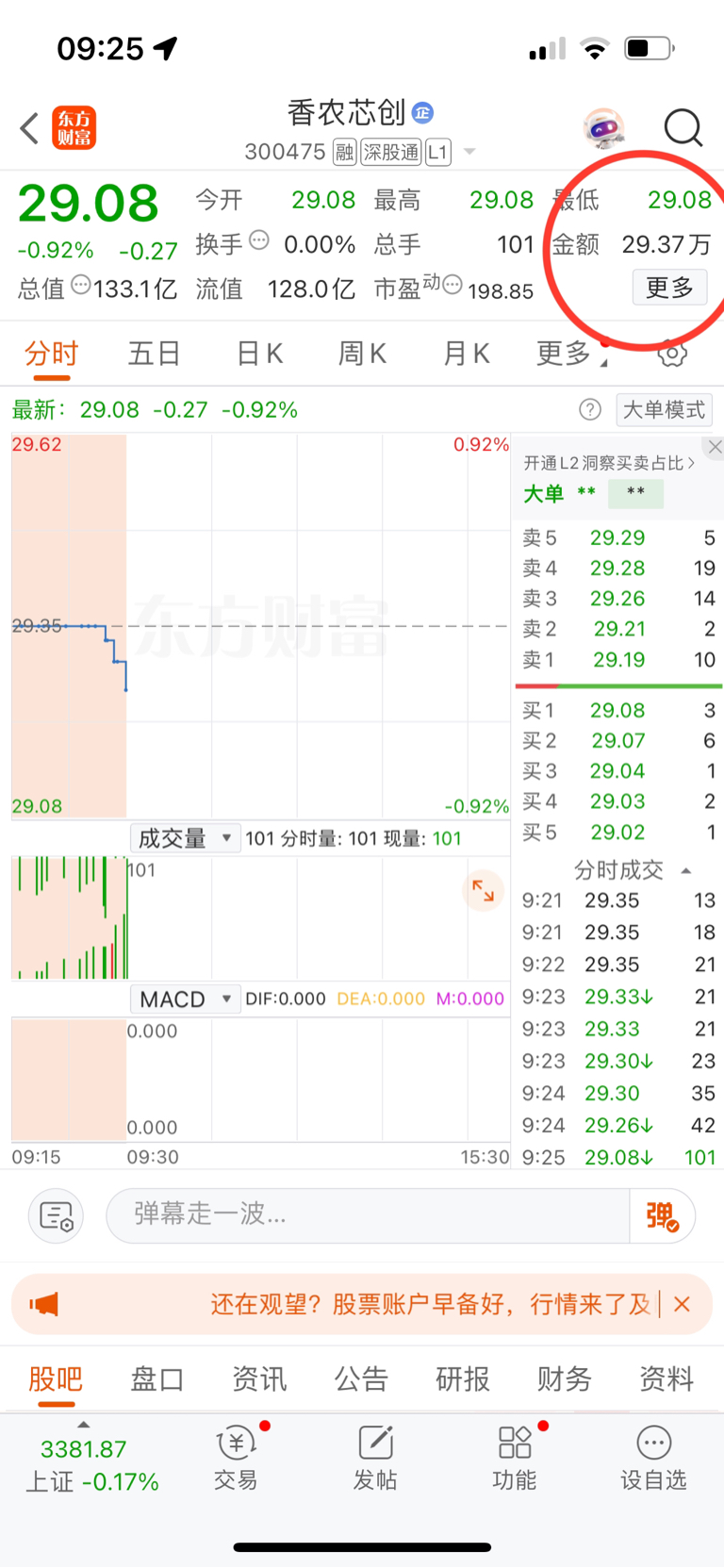Select the 买5 29.02 order row
Viewport: 724px width, 1568px height.
(618, 833)
